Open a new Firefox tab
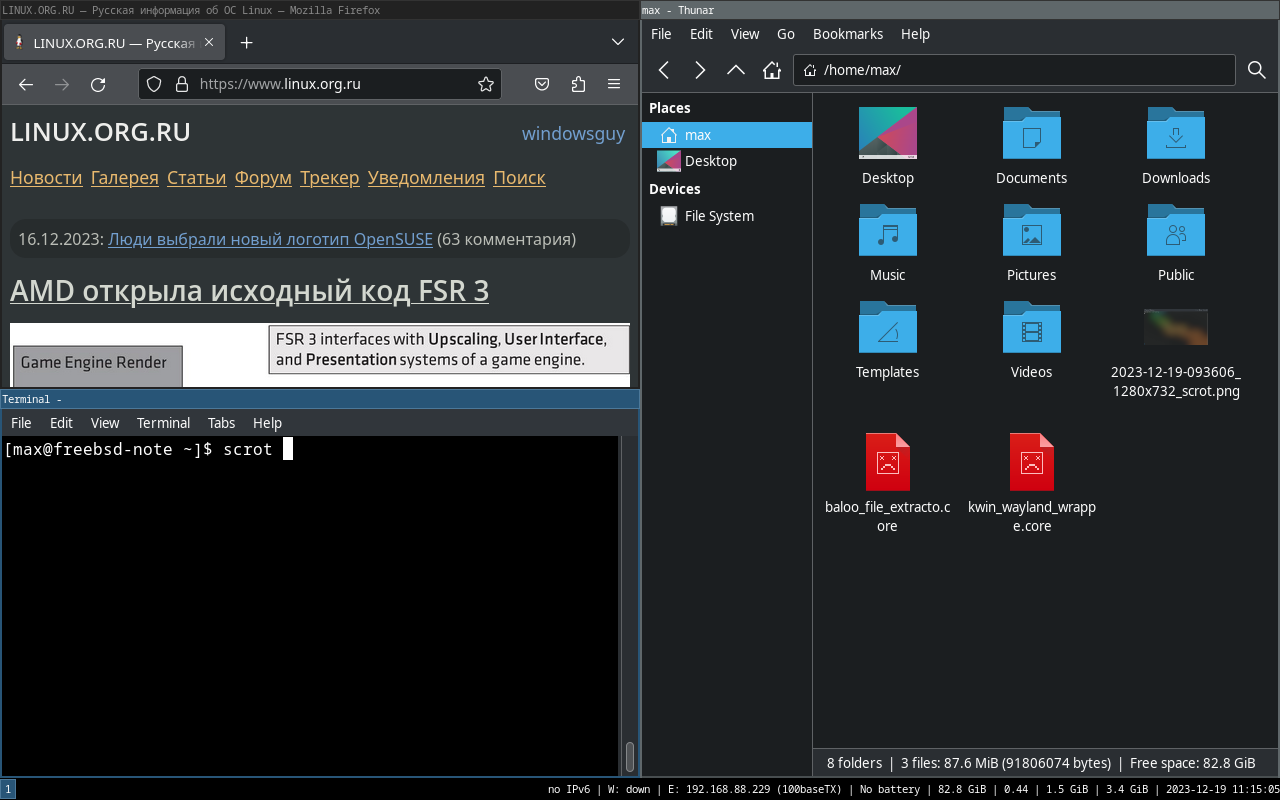Screen dimensions: 1280x800 click(x=247, y=43)
